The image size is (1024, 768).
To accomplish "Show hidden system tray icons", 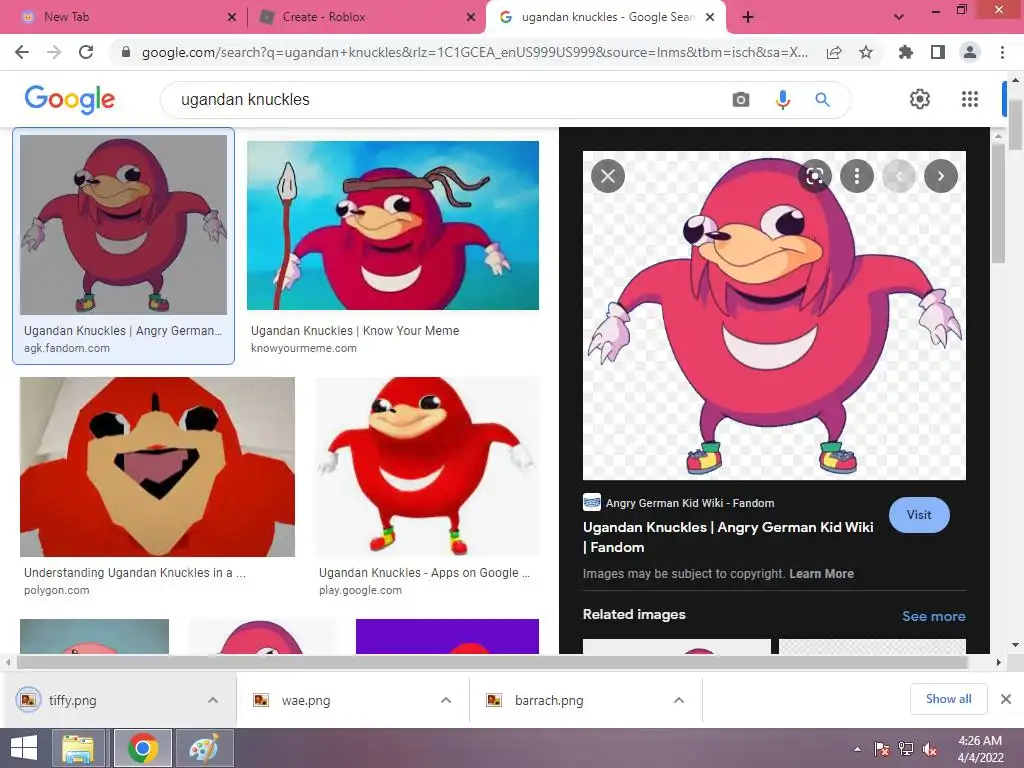I will coord(857,749).
